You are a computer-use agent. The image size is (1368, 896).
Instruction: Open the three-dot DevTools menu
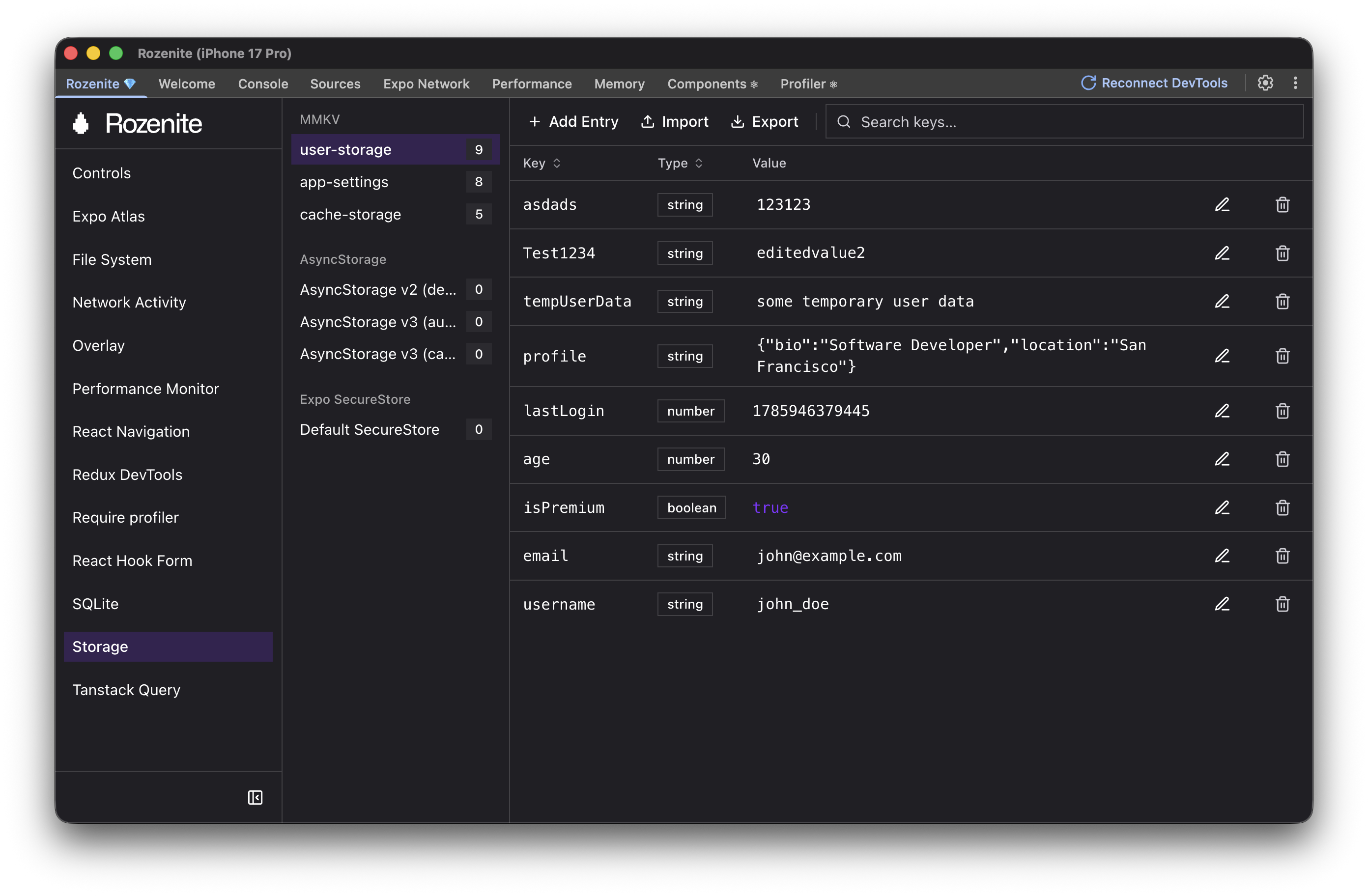click(x=1295, y=83)
